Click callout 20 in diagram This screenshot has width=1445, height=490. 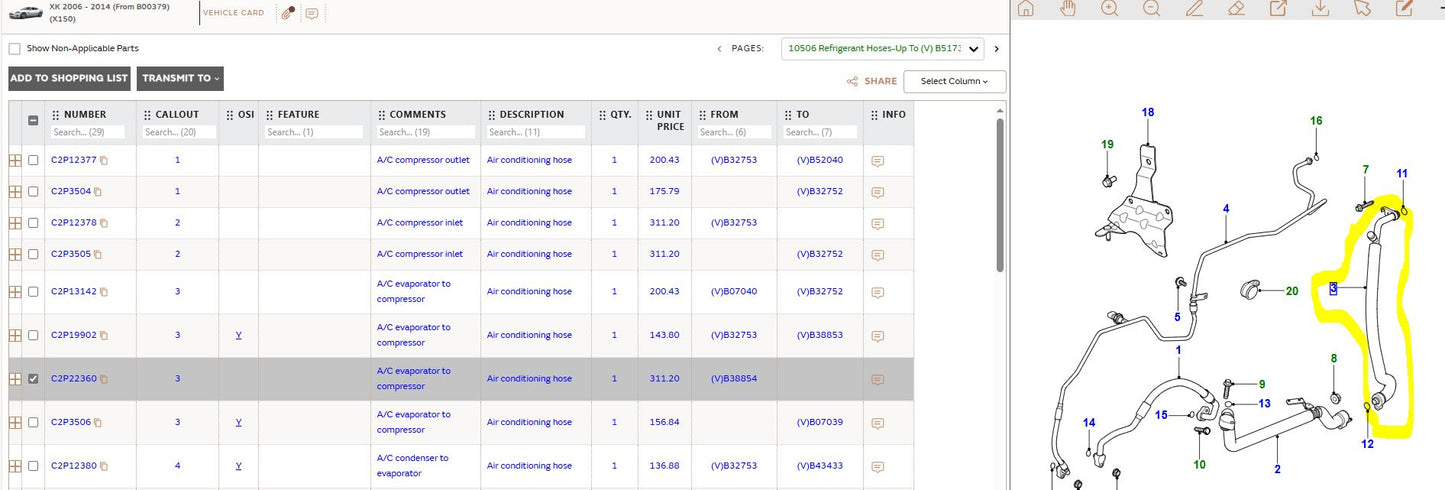point(1292,291)
